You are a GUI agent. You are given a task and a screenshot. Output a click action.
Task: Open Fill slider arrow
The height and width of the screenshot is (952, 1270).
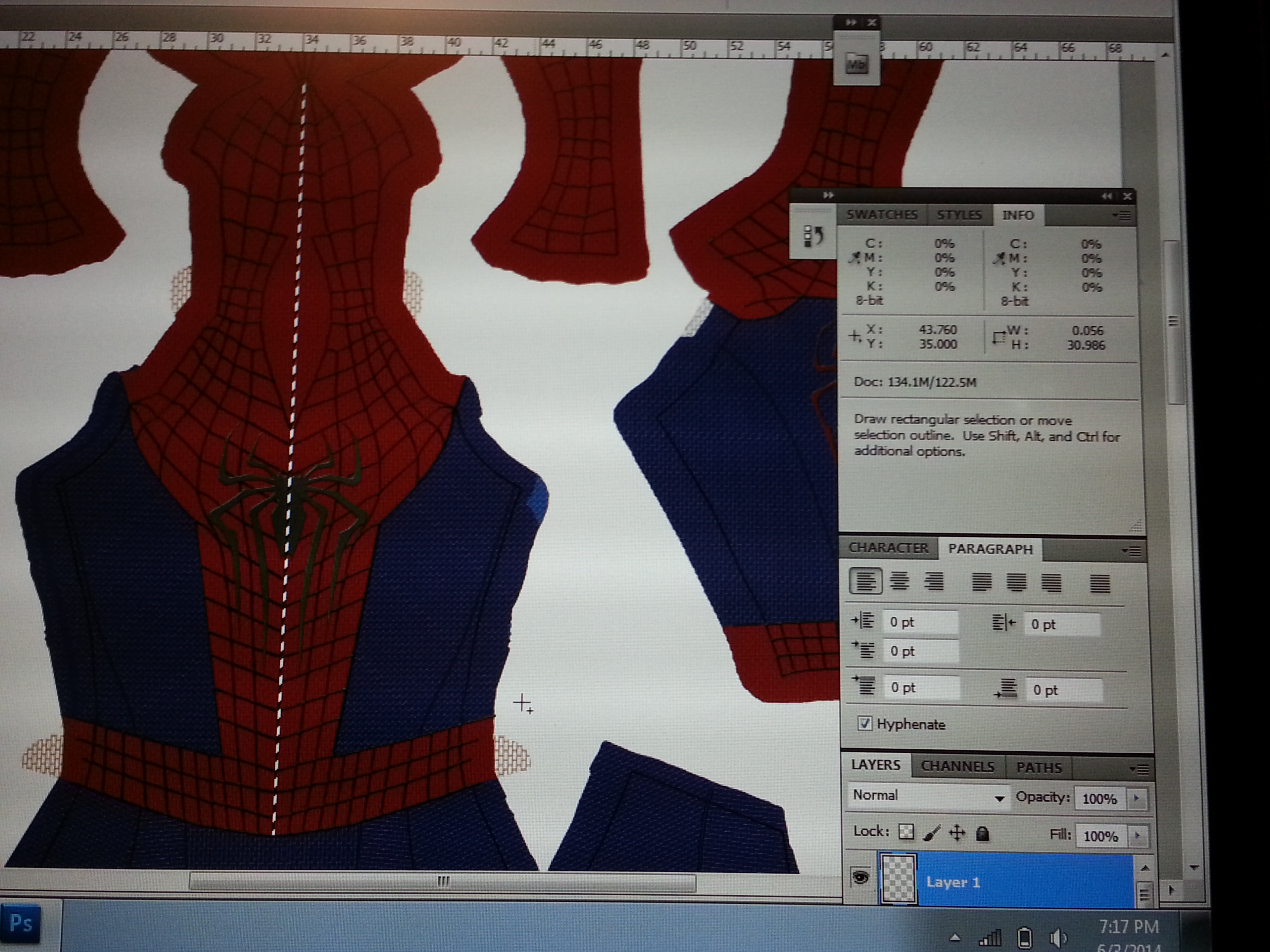click(1137, 835)
